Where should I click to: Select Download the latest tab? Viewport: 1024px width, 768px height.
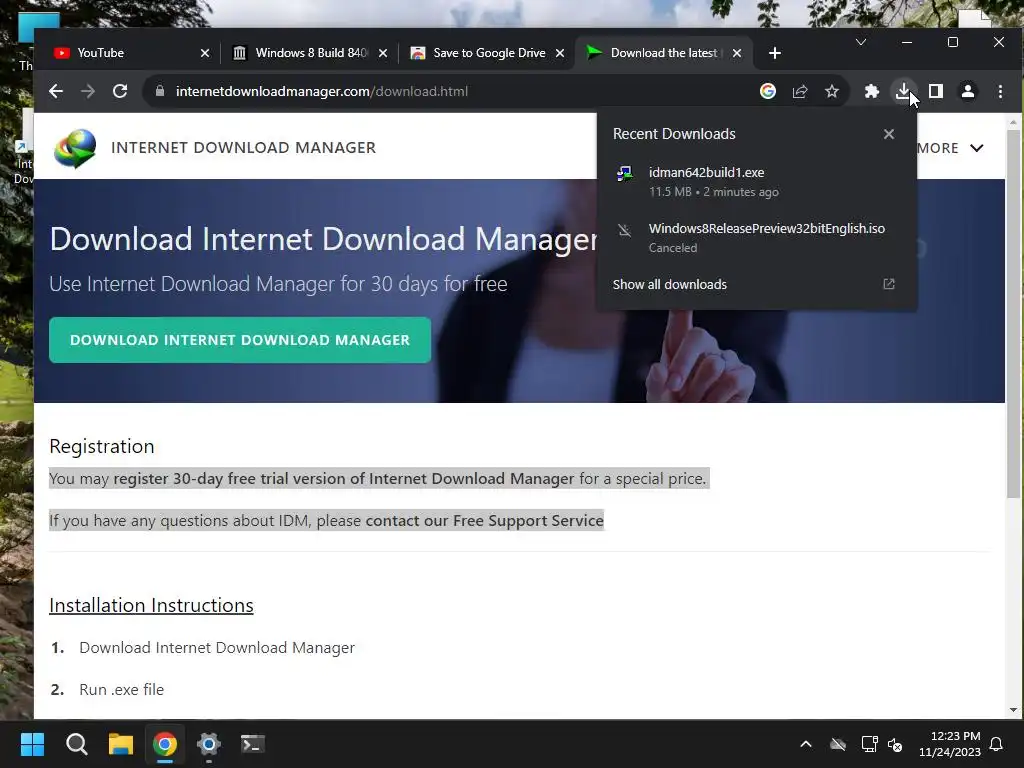pos(664,53)
